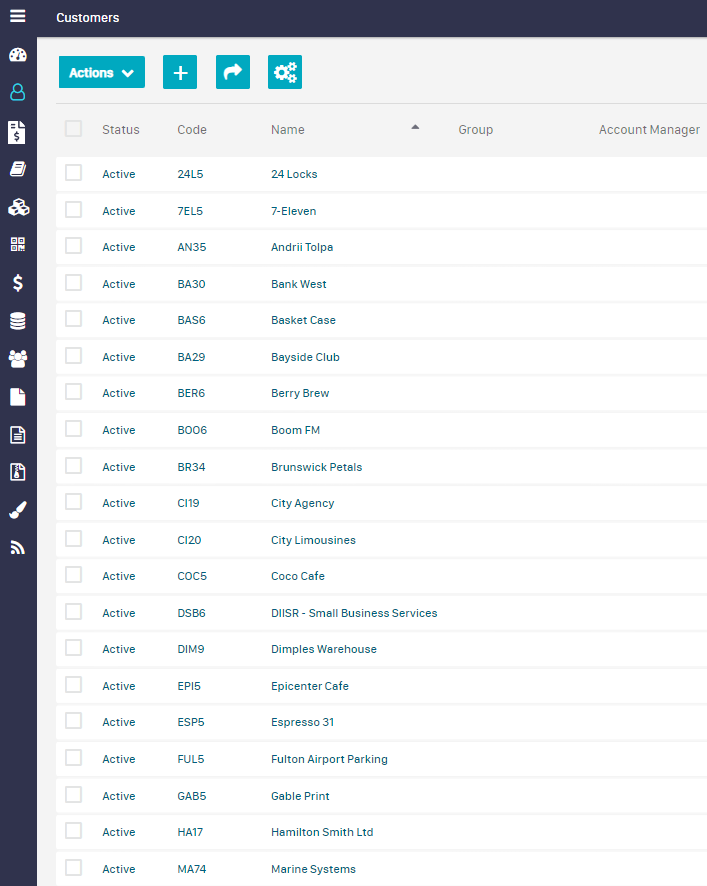This screenshot has height=886, width=707.
Task: Click code BA29
Action: 191,357
